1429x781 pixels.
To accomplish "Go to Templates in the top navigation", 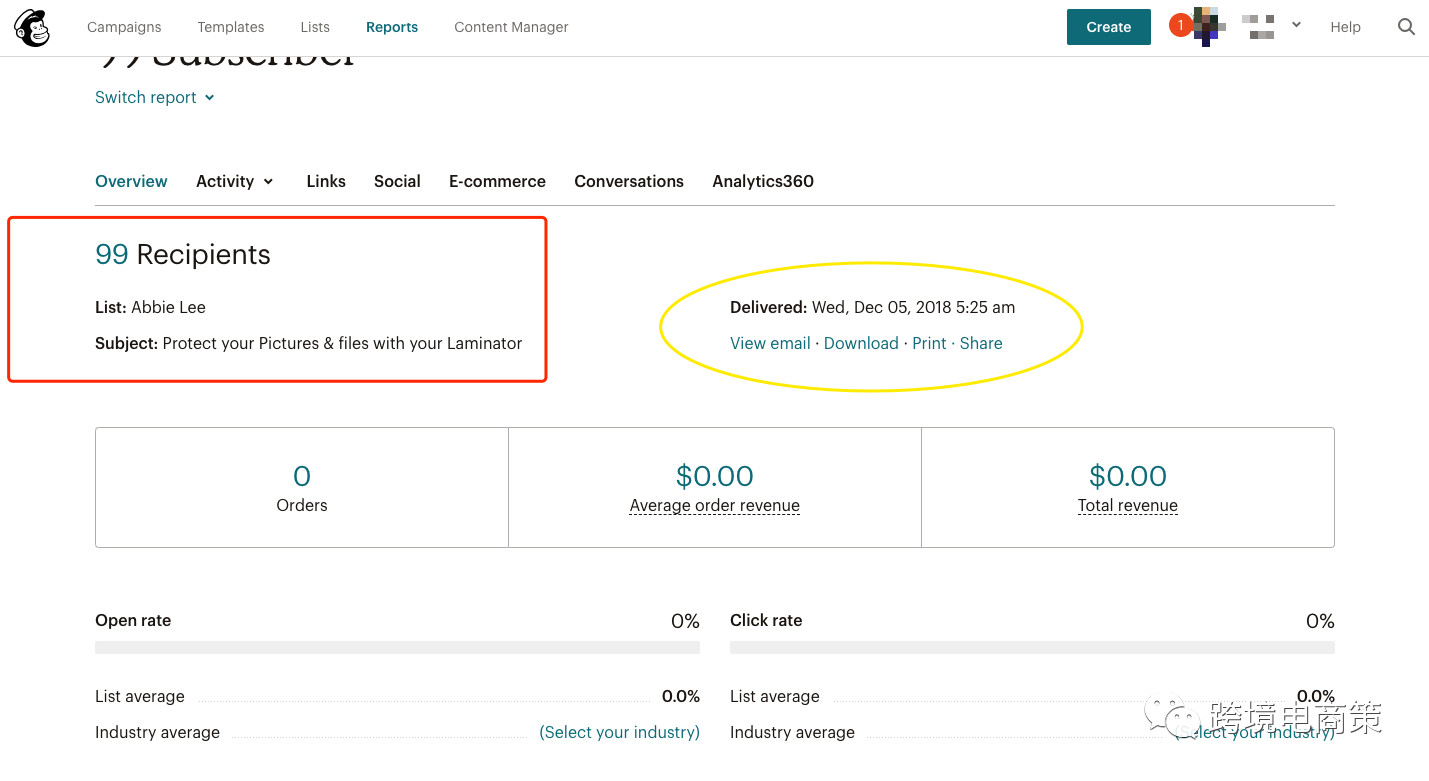I will coord(231,27).
